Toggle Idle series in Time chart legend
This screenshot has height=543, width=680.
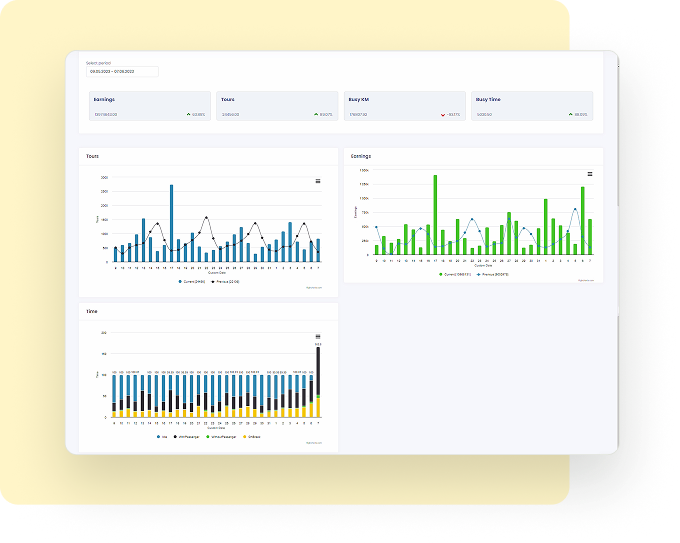pyautogui.click(x=162, y=437)
